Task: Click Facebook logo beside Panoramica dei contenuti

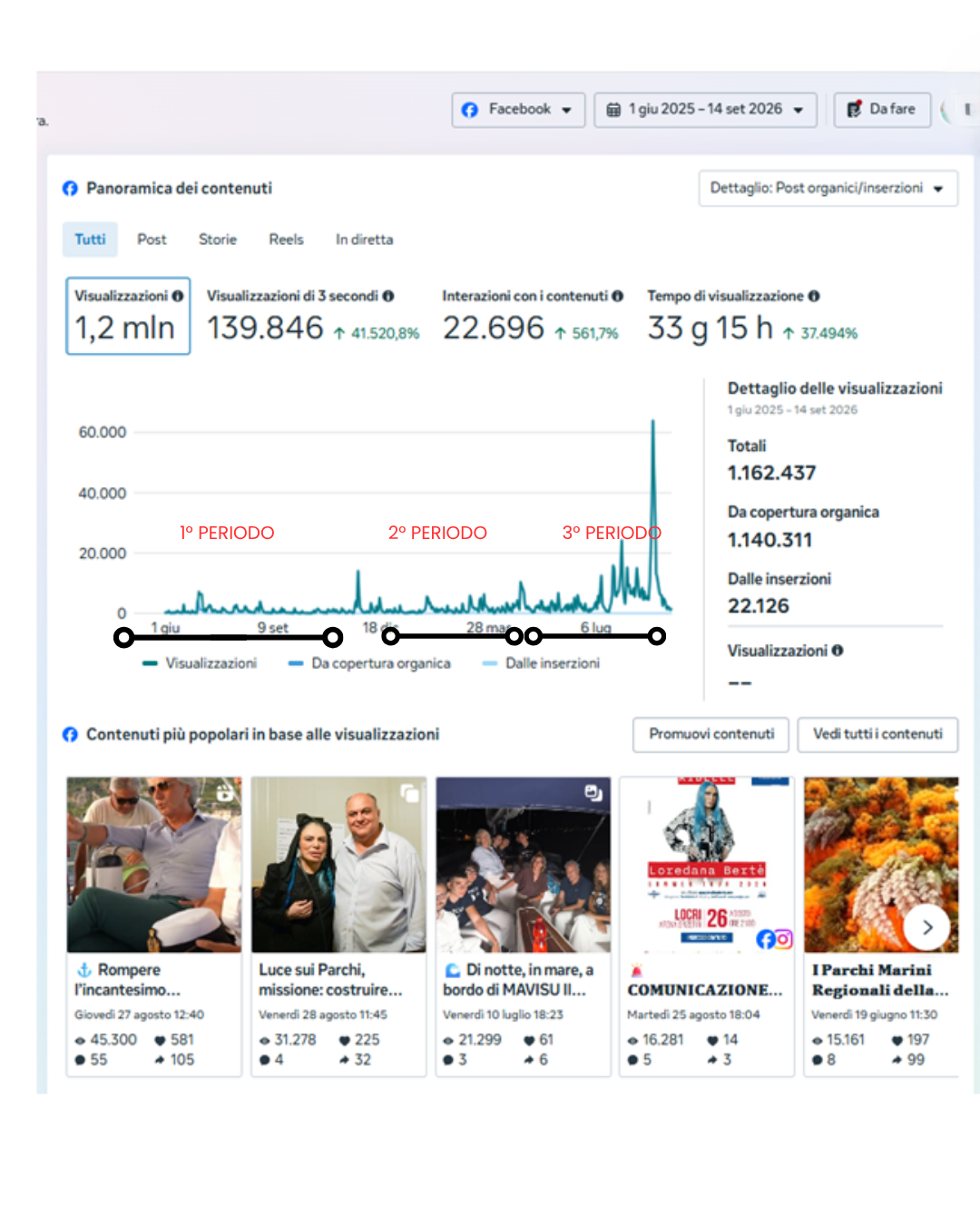Action: click(70, 188)
